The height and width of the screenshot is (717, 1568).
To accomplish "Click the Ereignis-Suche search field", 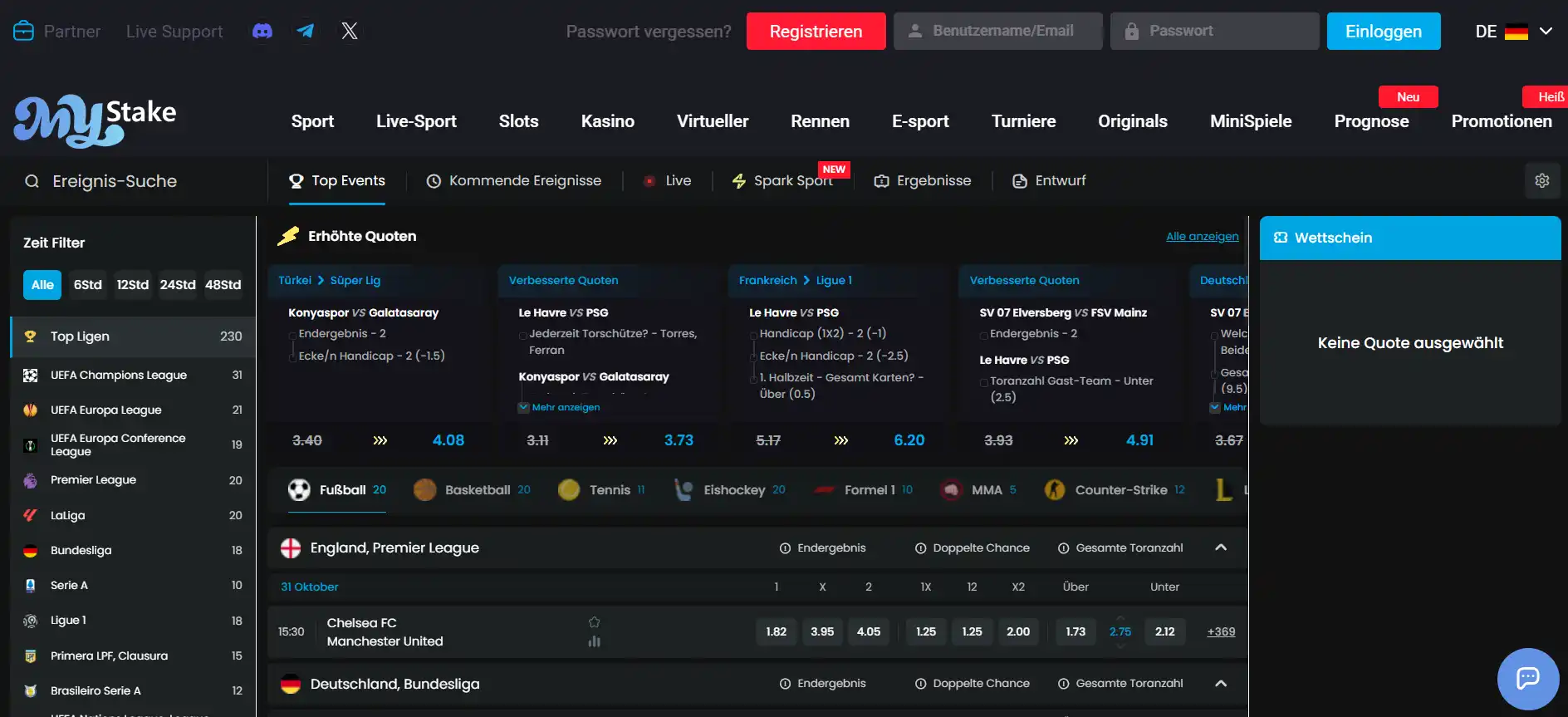I will [x=133, y=181].
